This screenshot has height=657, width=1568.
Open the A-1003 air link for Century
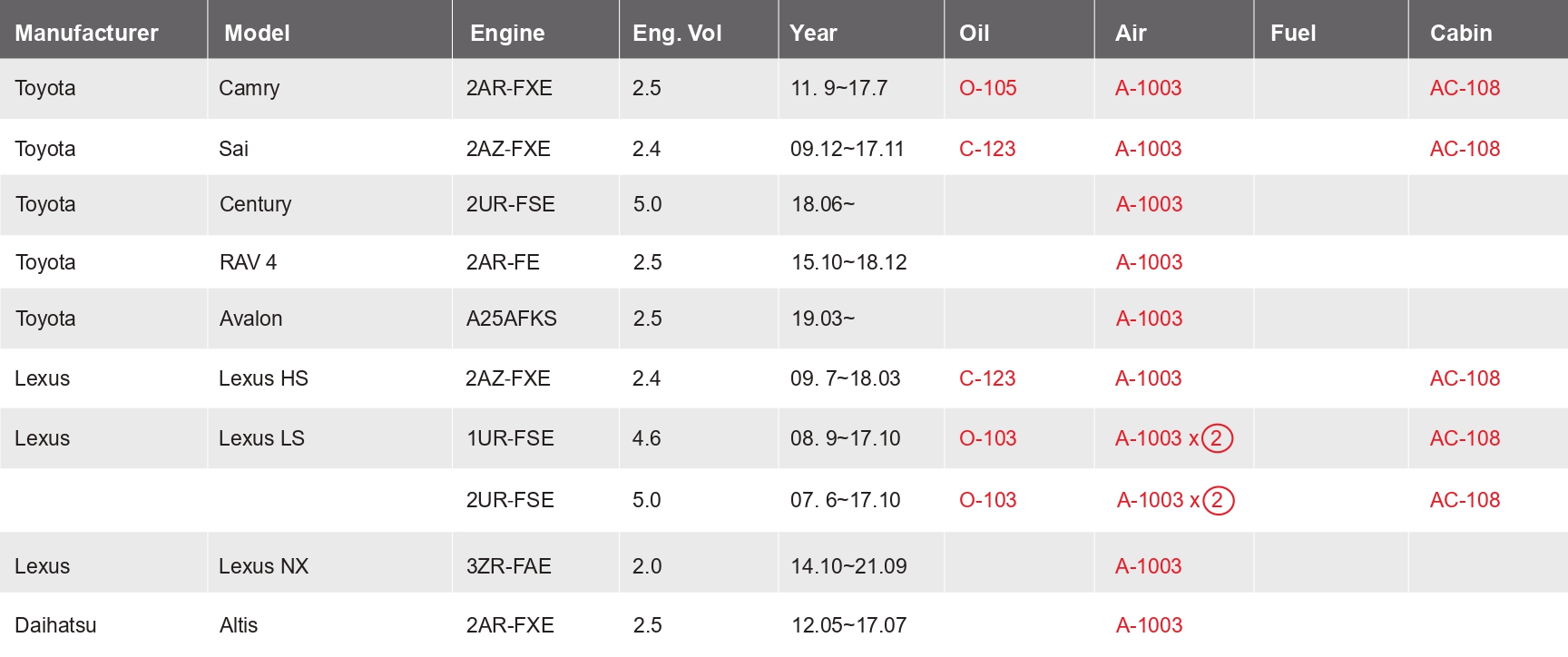tap(1149, 204)
